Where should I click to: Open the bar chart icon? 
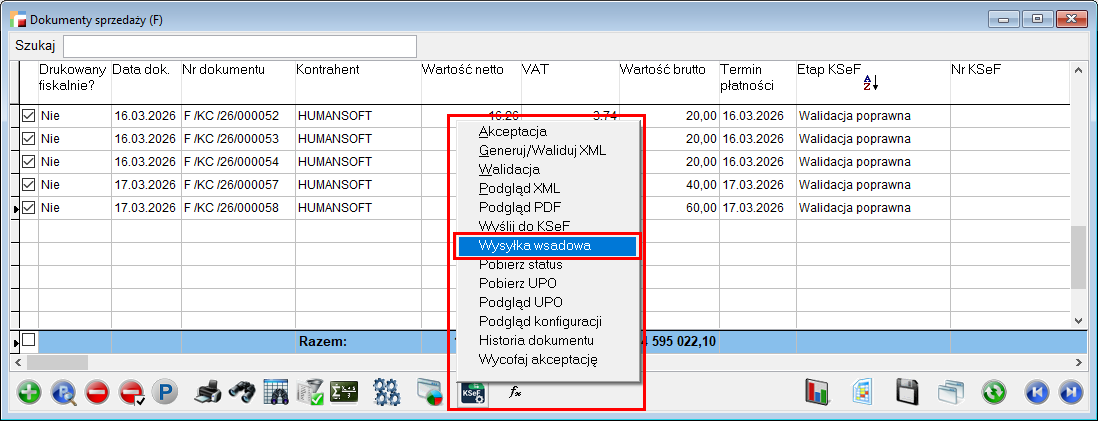818,392
